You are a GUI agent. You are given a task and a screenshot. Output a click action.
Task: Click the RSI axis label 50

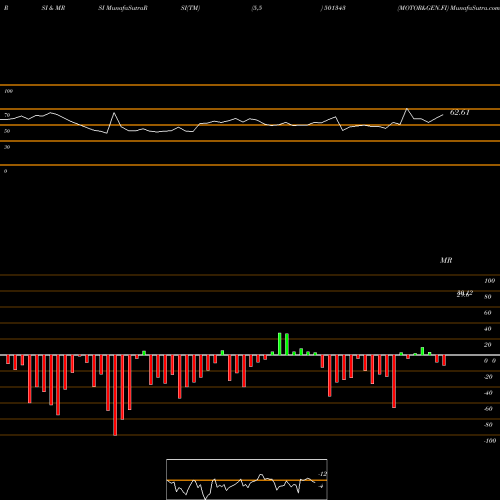(7, 131)
